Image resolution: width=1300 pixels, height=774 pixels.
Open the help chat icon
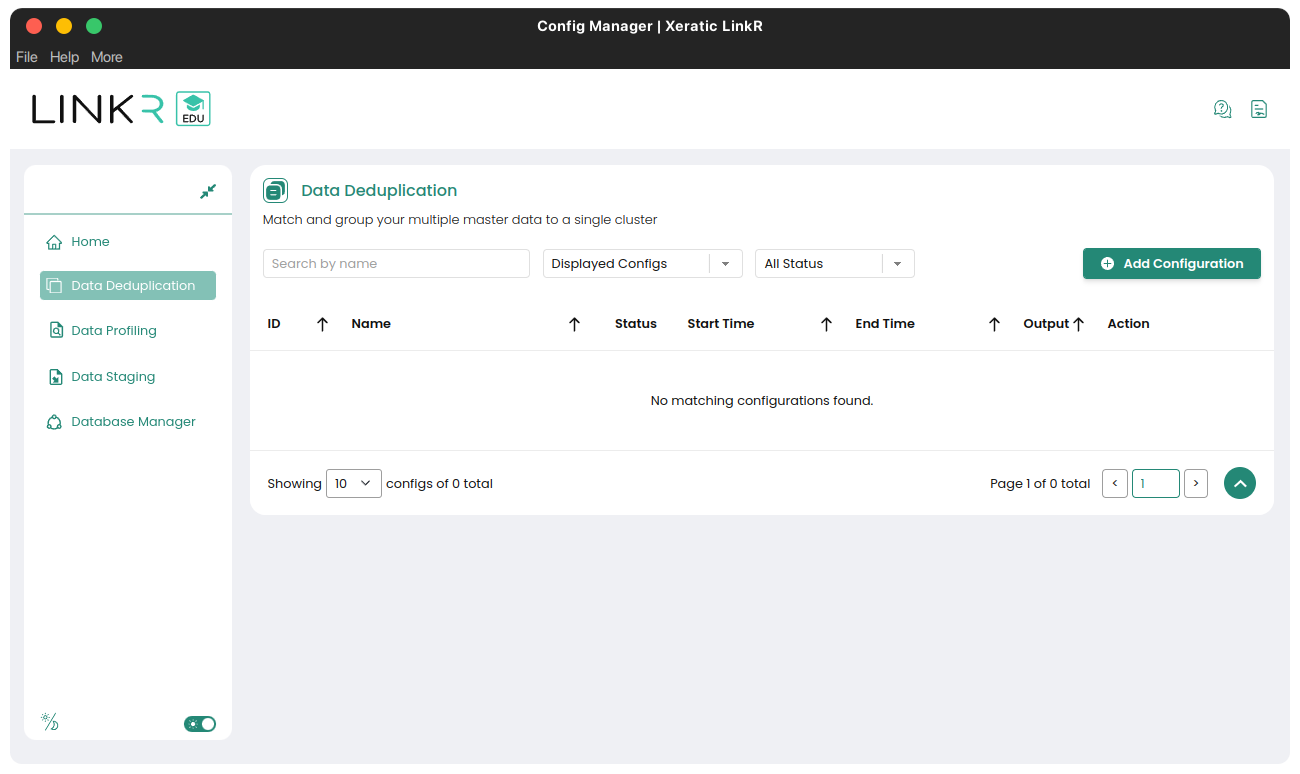[x=1222, y=109]
